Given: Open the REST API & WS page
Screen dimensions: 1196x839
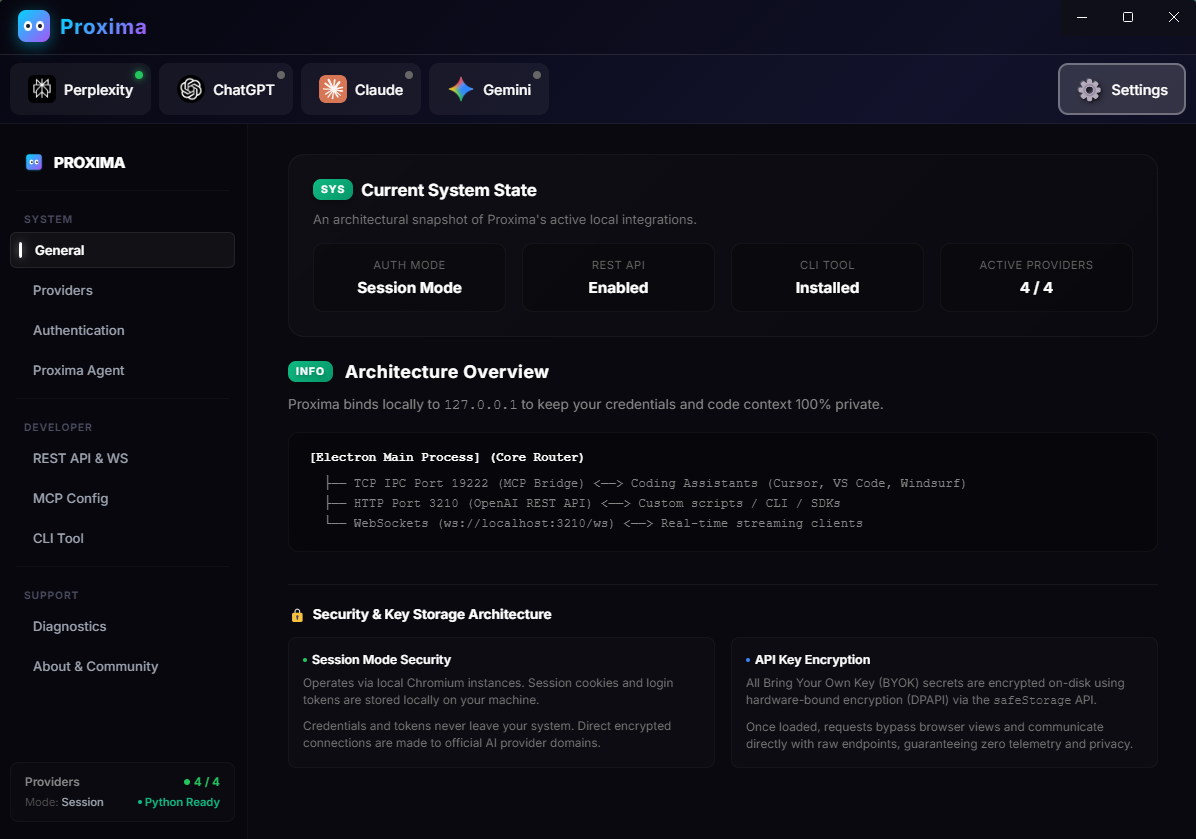Looking at the screenshot, I should click(x=122, y=458).
